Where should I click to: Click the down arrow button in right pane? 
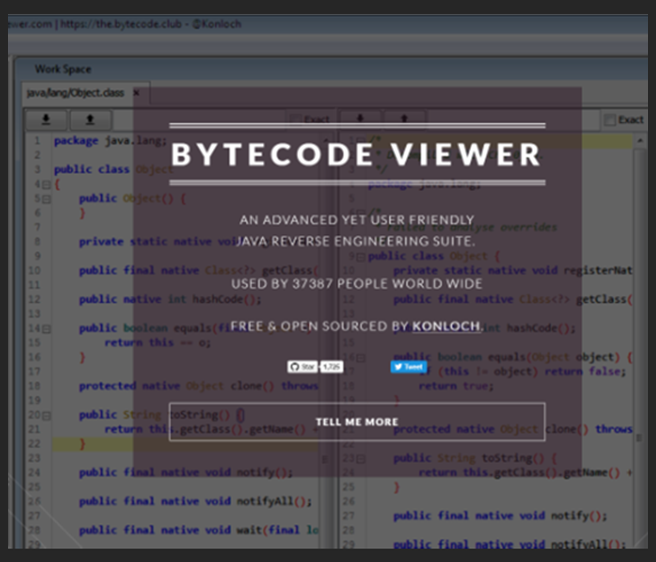[360, 119]
